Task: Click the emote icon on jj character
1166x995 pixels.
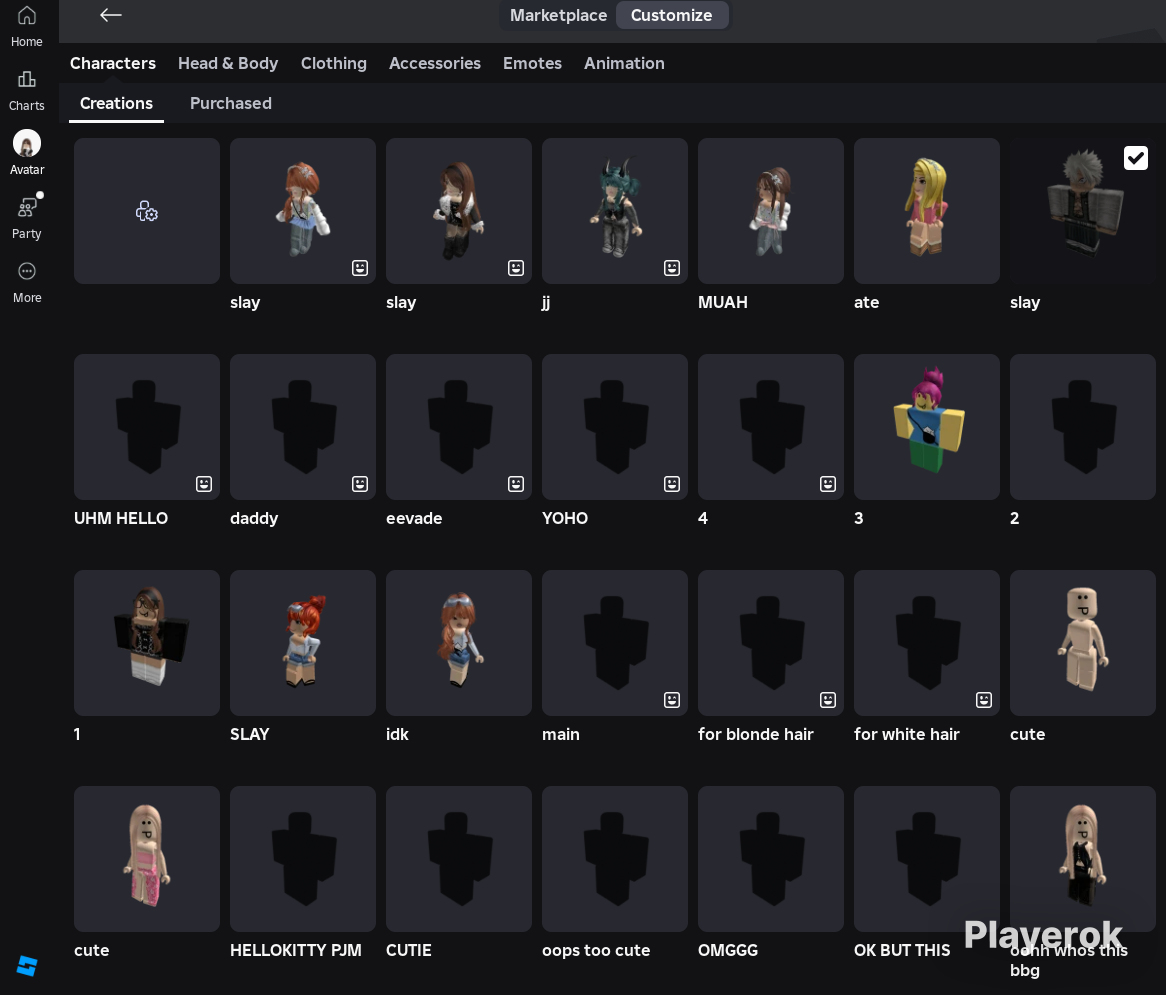Action: 671,268
